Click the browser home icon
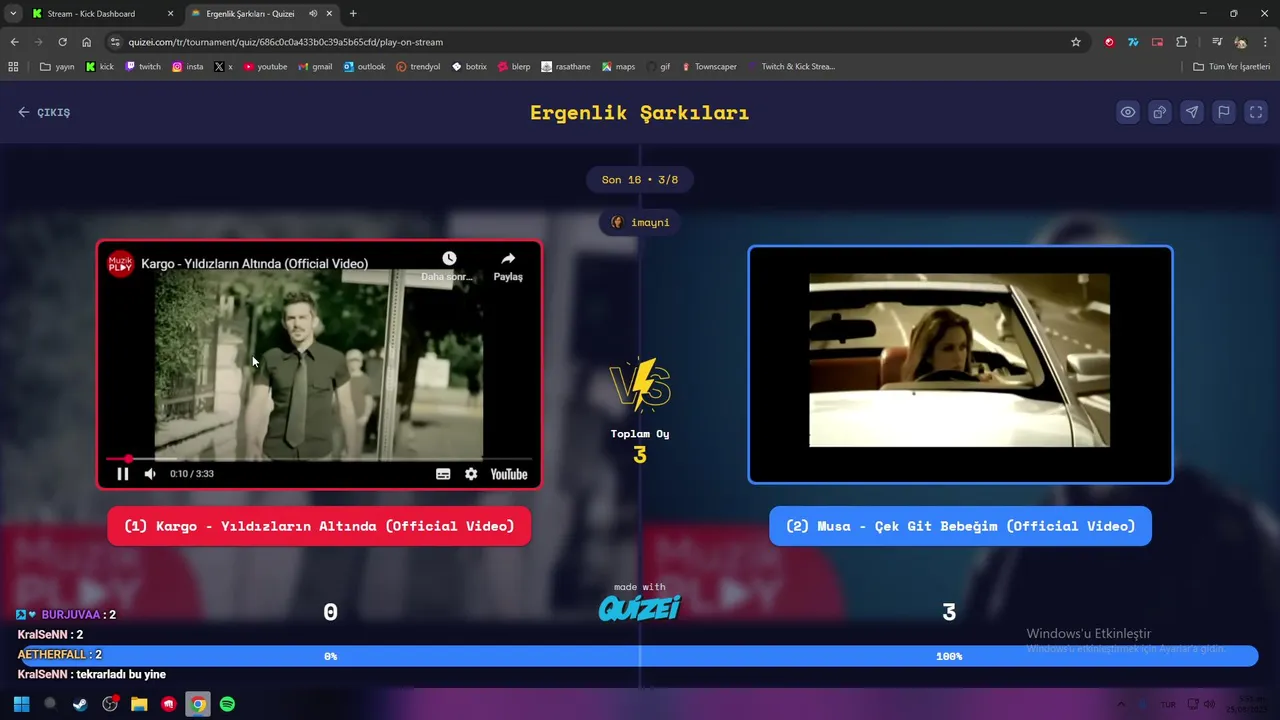The width and height of the screenshot is (1280, 720). [x=86, y=42]
